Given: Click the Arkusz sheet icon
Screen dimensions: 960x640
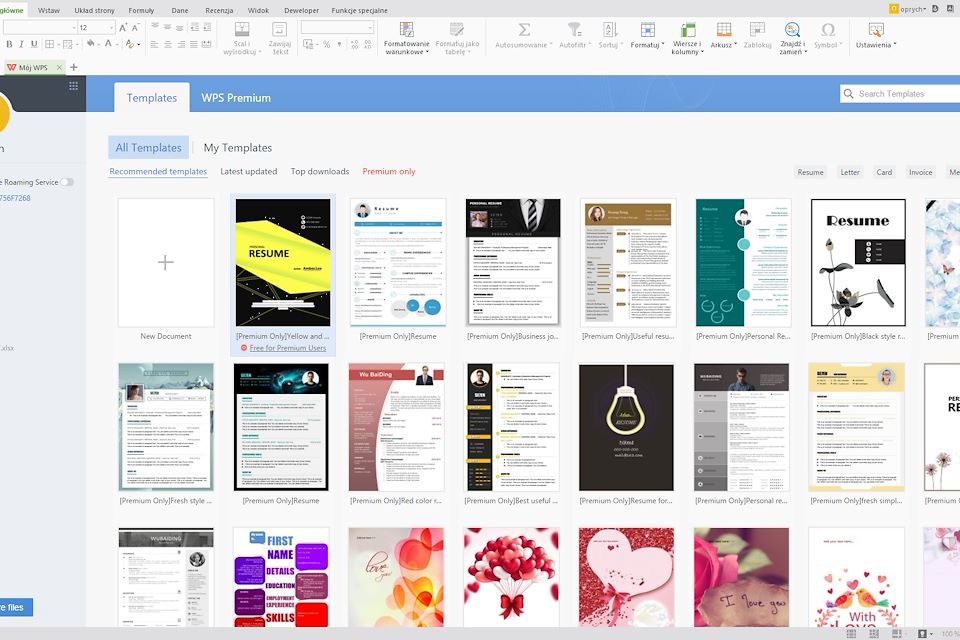Looking at the screenshot, I should [x=724, y=29].
